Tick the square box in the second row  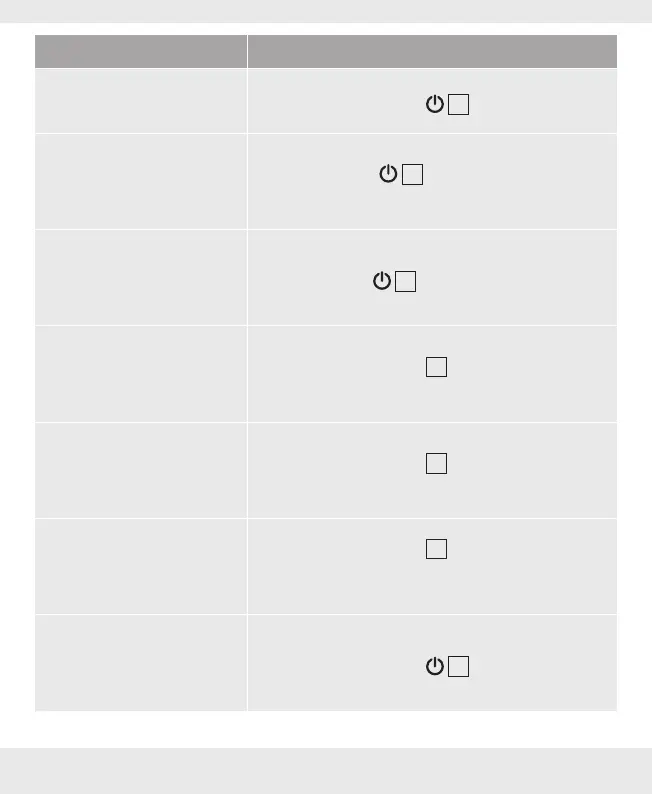pyautogui.click(x=412, y=175)
